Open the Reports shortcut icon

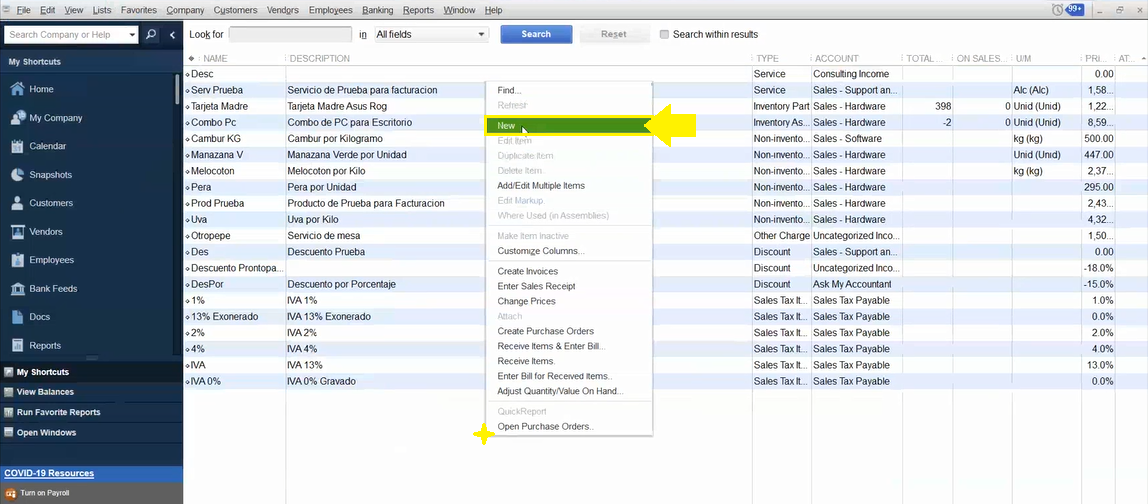[x=18, y=345]
